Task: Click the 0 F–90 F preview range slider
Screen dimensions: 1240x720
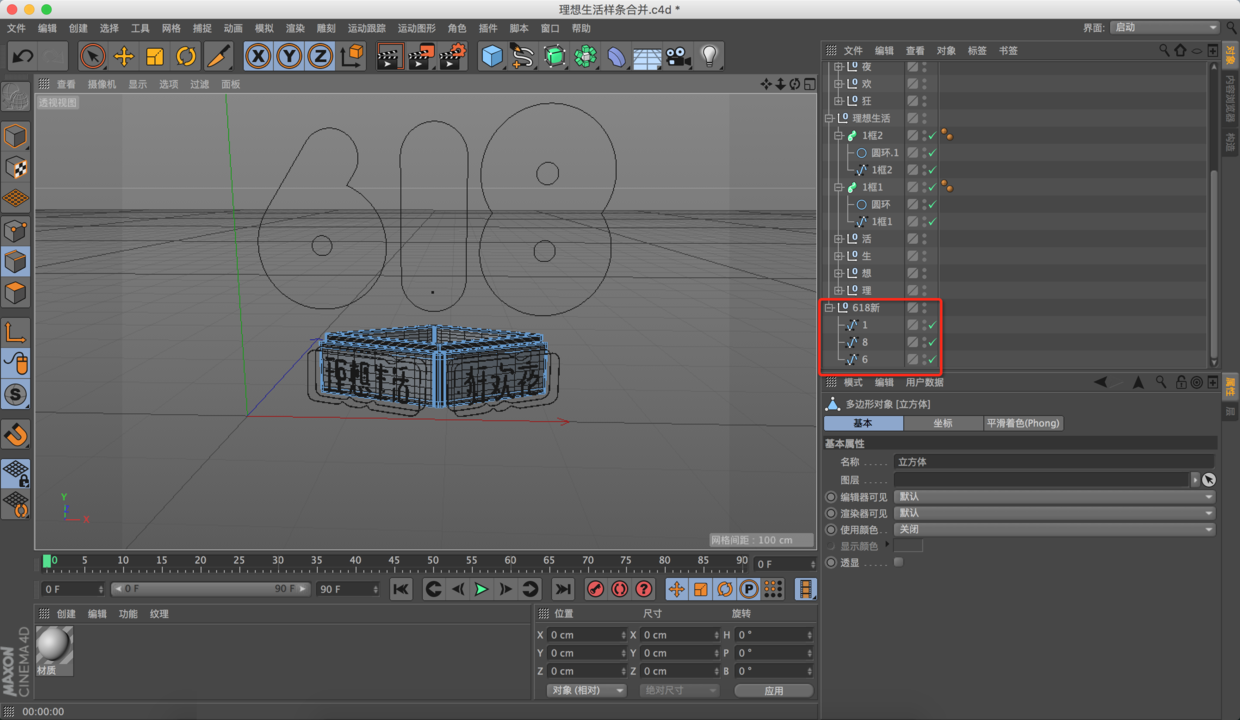Action: tap(209, 589)
